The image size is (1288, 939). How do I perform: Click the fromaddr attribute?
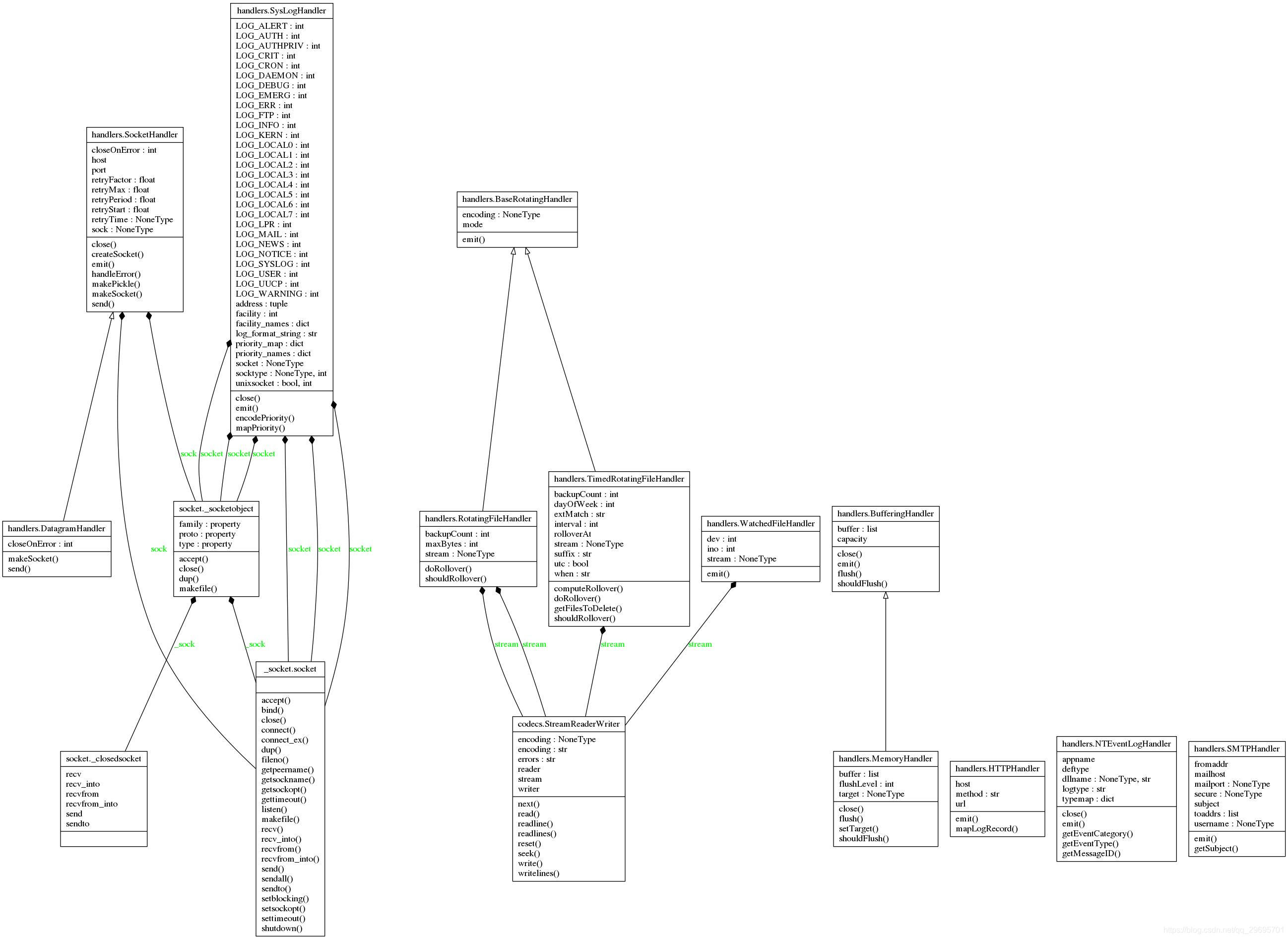pos(1211,764)
